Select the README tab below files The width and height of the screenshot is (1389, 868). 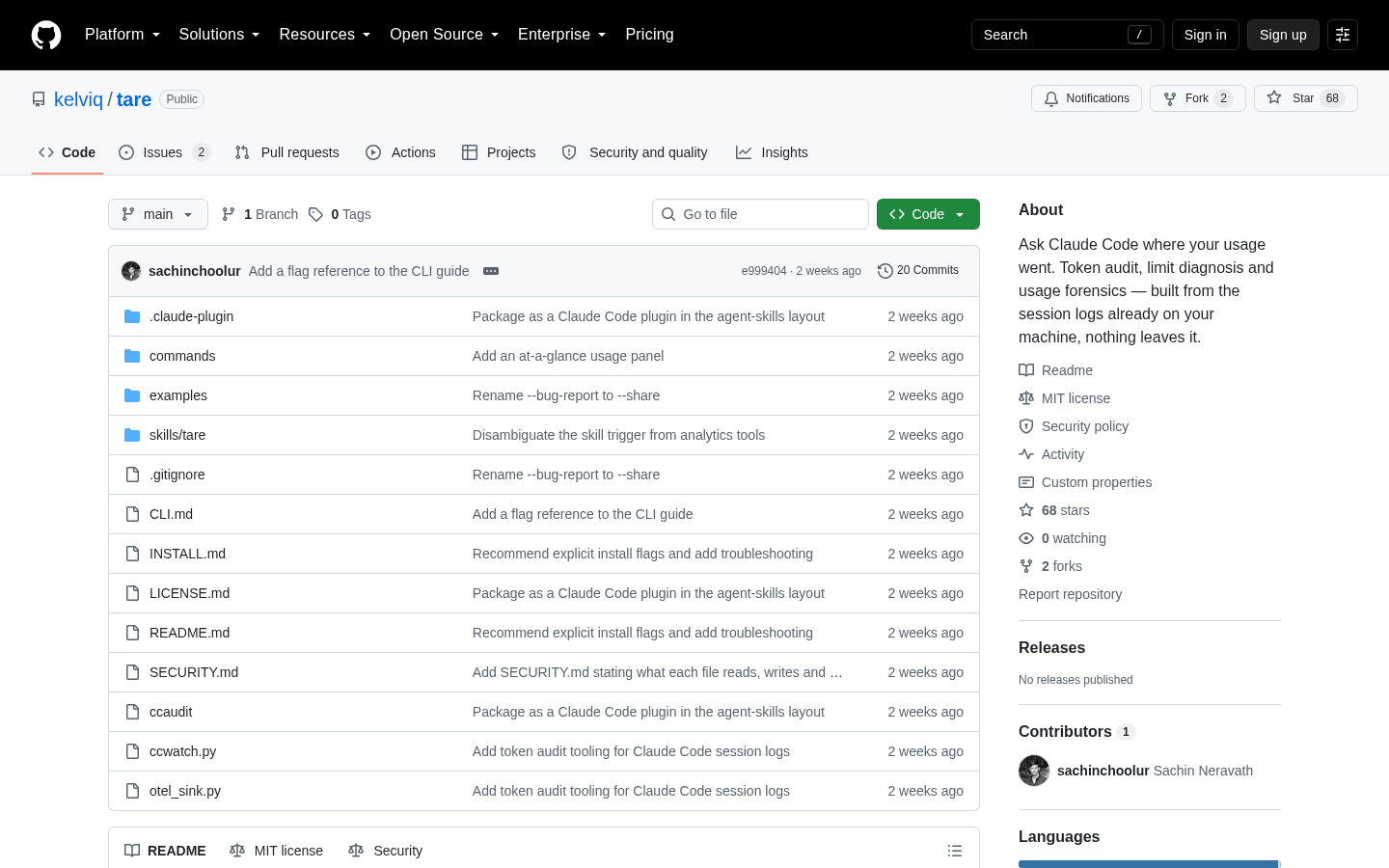(x=165, y=851)
